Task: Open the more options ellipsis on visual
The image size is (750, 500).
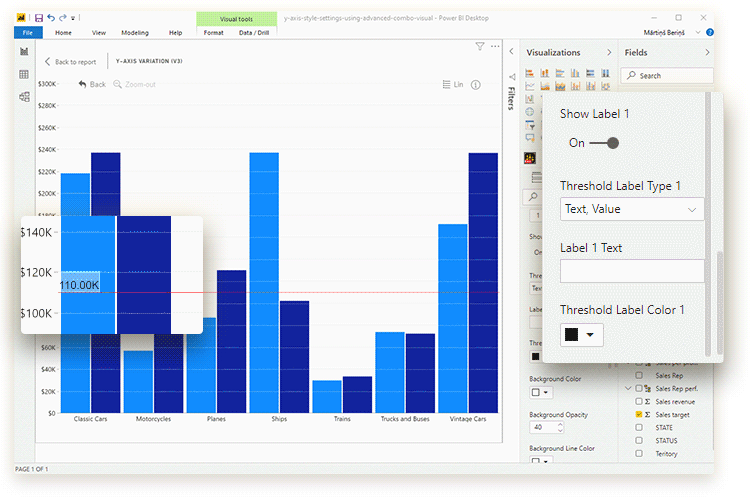Action: (x=494, y=46)
